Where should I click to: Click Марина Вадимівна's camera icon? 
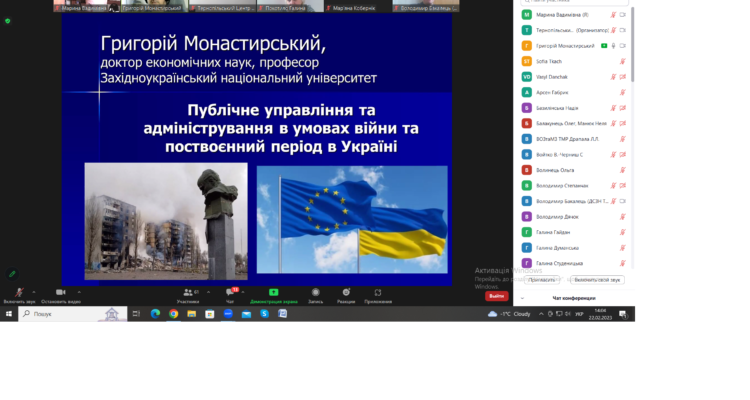[x=623, y=15]
